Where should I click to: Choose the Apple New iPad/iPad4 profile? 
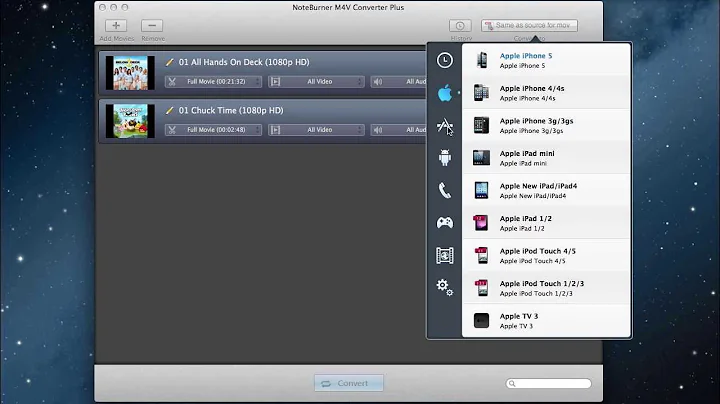[546, 191]
